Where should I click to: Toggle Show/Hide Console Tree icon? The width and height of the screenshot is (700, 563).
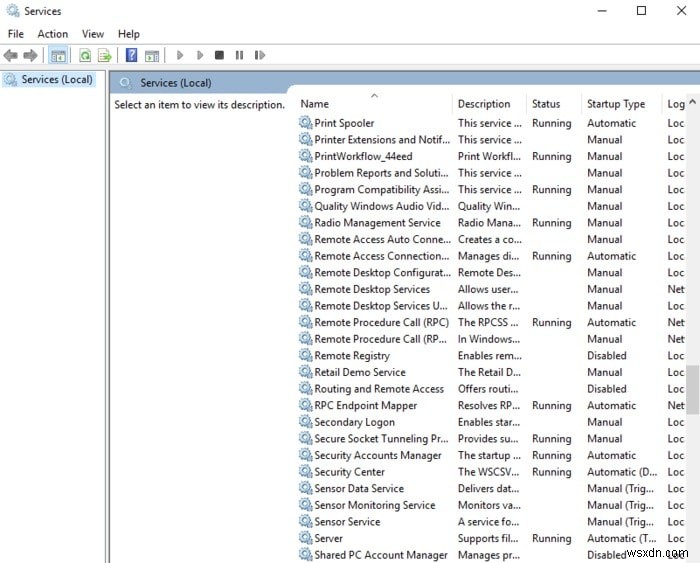pos(58,55)
